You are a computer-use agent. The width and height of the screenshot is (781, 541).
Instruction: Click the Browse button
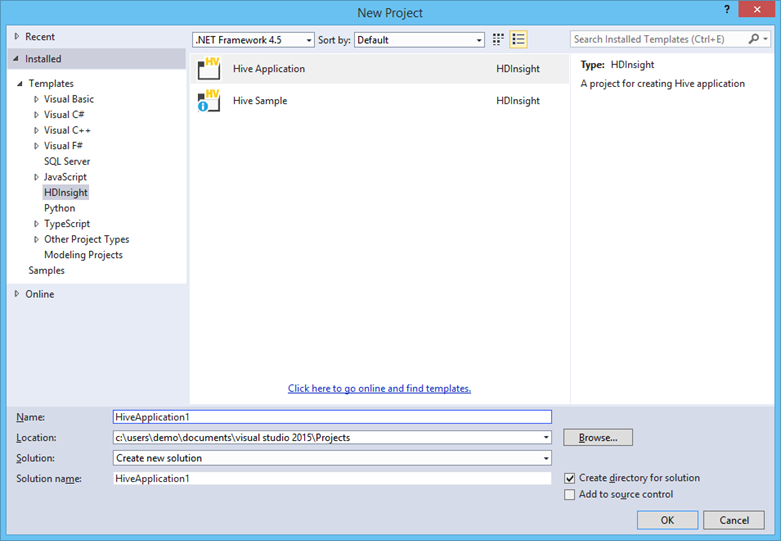pyautogui.click(x=598, y=437)
